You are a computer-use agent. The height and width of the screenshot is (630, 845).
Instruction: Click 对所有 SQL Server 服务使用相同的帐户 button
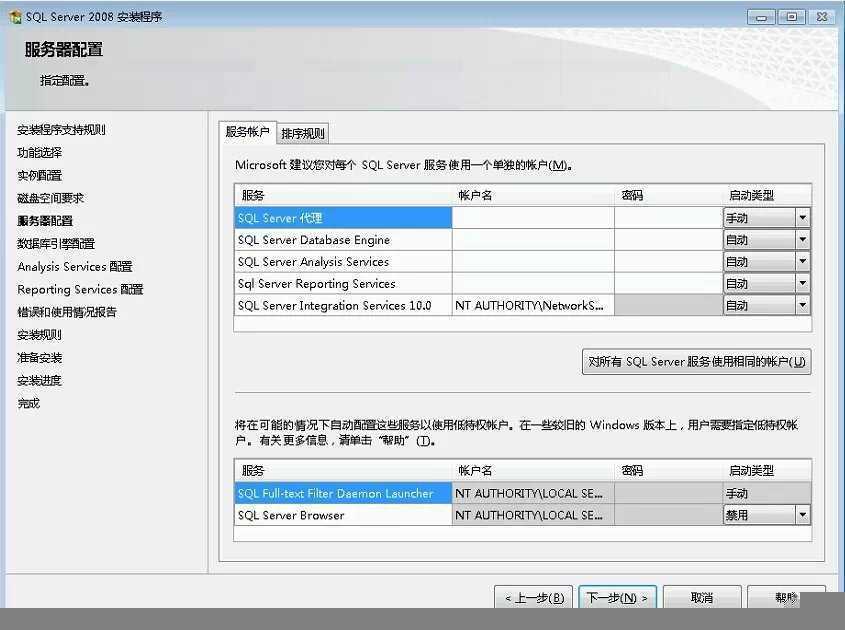[696, 362]
